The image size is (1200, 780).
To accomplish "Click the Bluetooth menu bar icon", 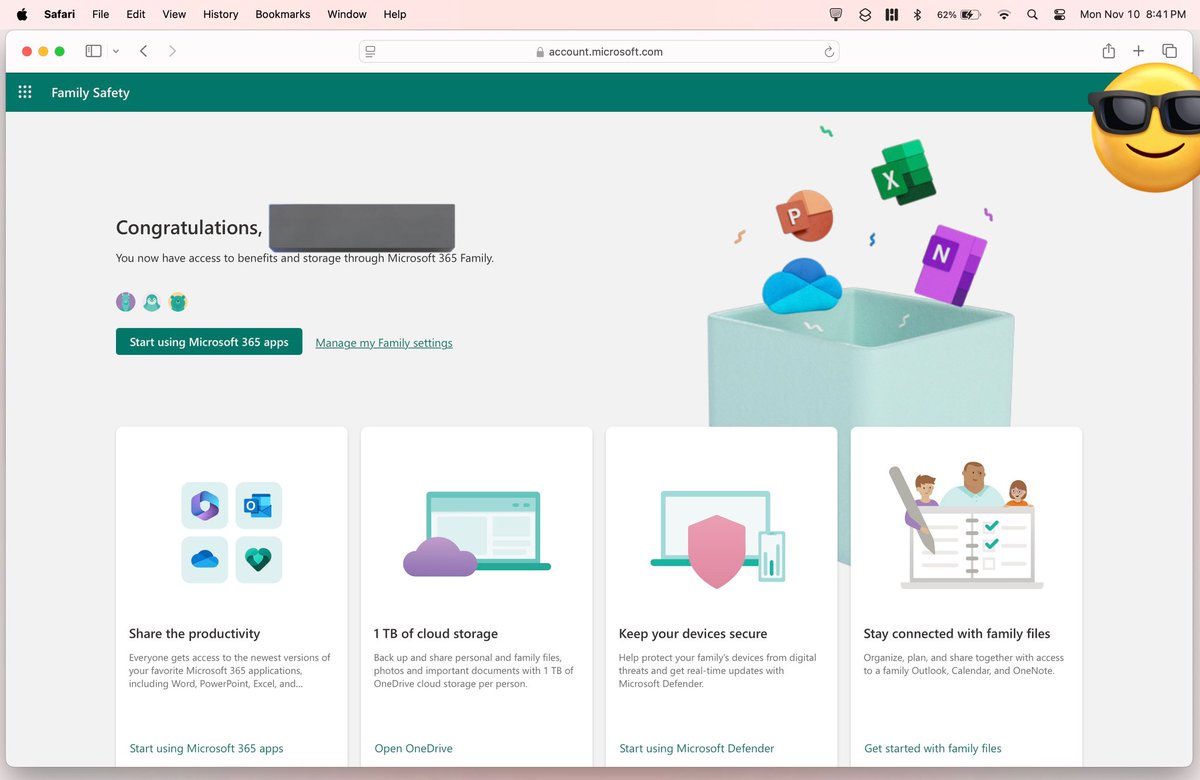I will [917, 14].
